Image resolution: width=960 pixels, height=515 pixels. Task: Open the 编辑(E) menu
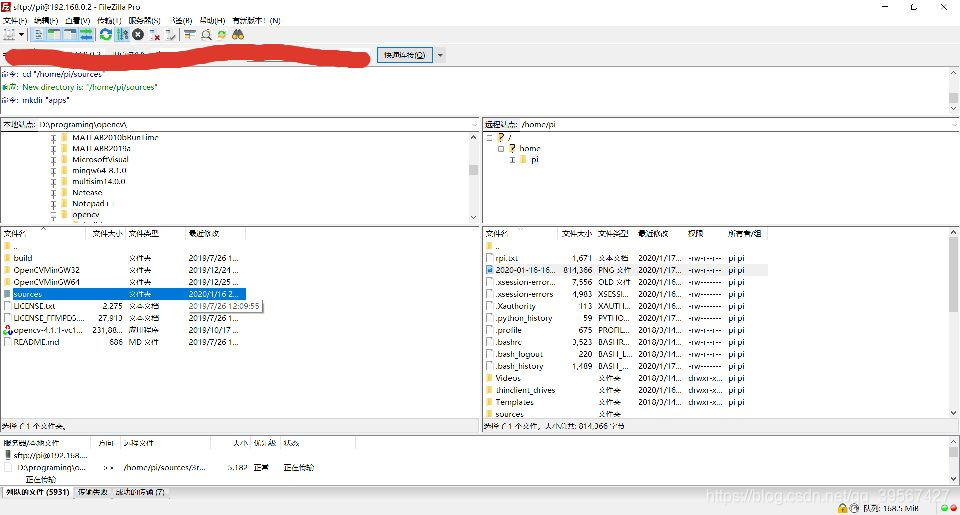pos(46,20)
